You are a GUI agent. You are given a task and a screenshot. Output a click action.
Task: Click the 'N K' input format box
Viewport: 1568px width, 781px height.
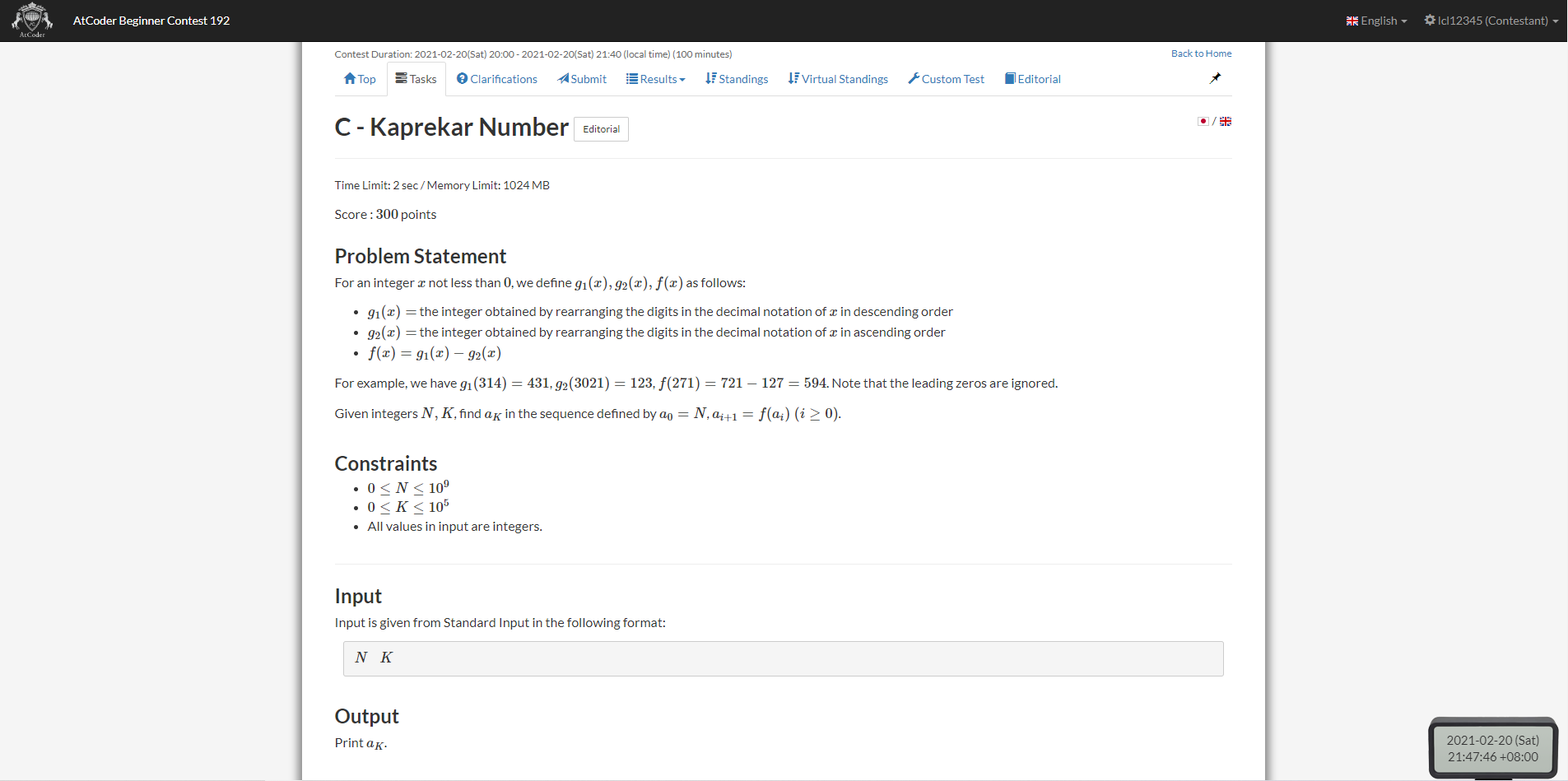tap(783, 658)
